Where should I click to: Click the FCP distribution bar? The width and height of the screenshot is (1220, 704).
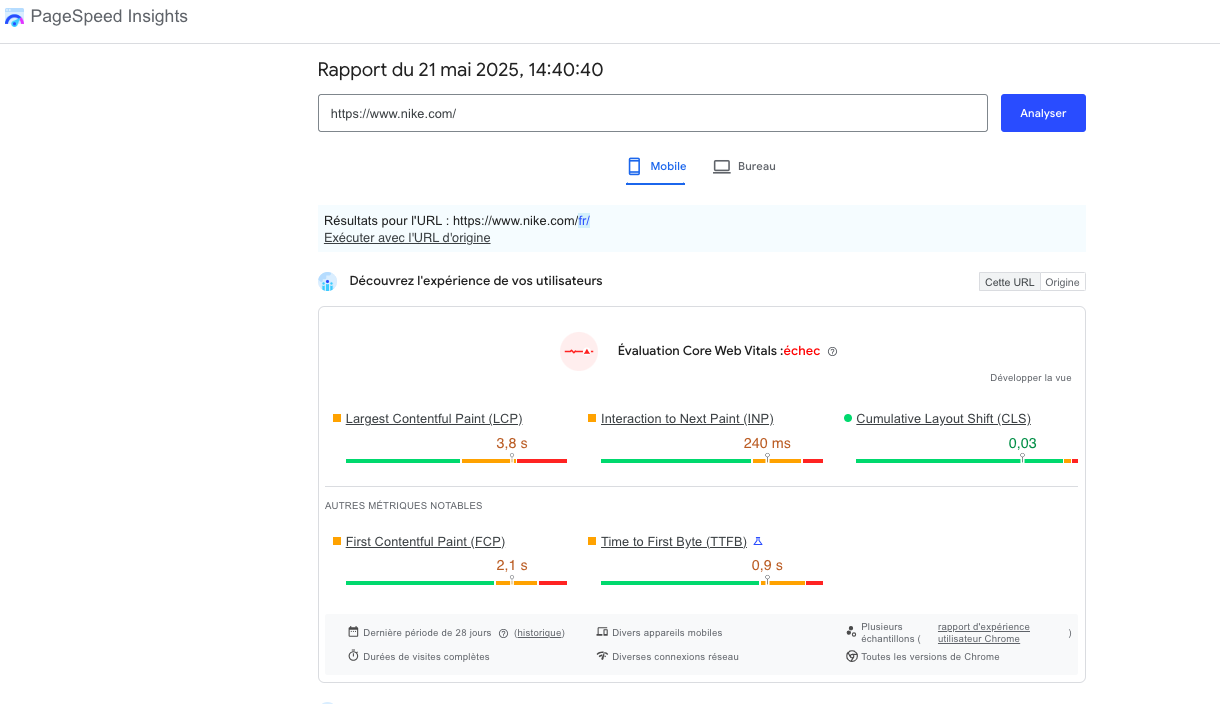coord(456,583)
